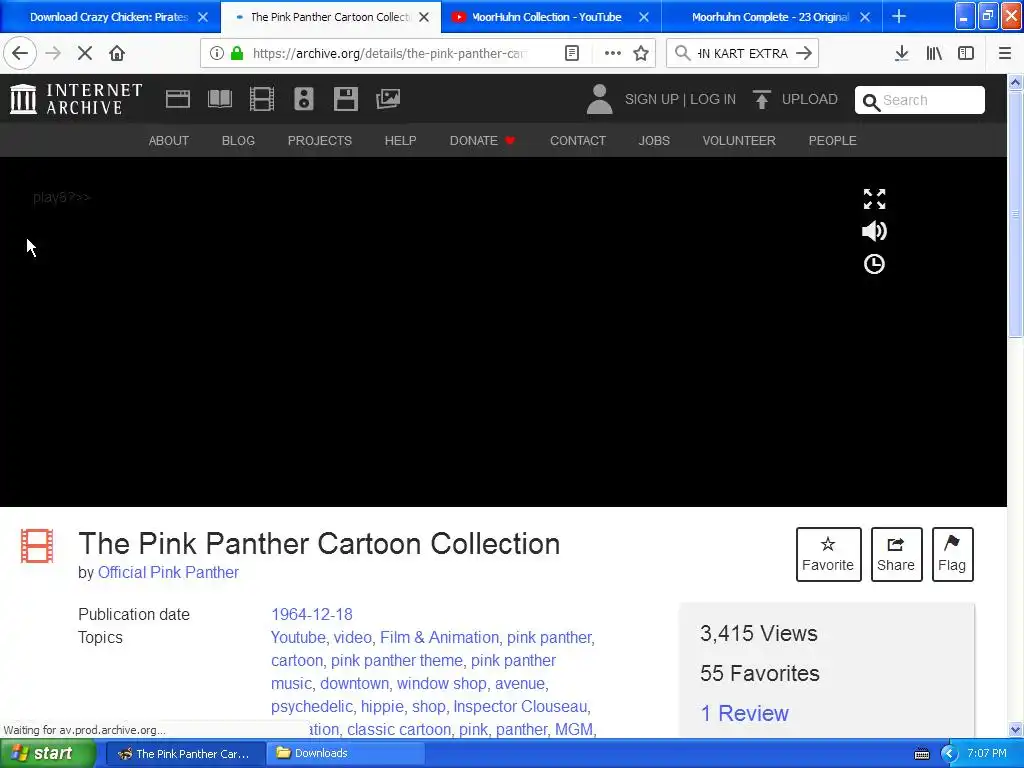The image size is (1024, 768).
Task: Open the BLOG menu item
Action: 238,140
